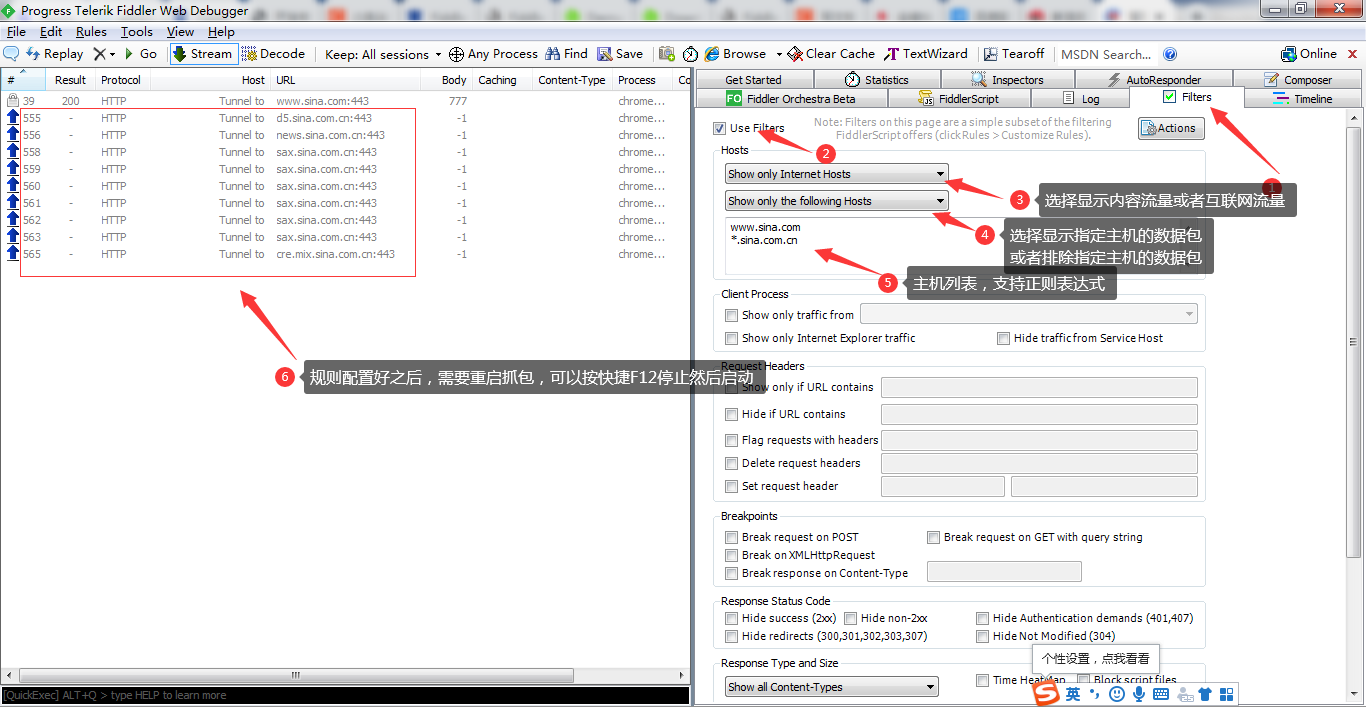
Task: Toggle the Use Filters checkbox
Action: (x=720, y=128)
